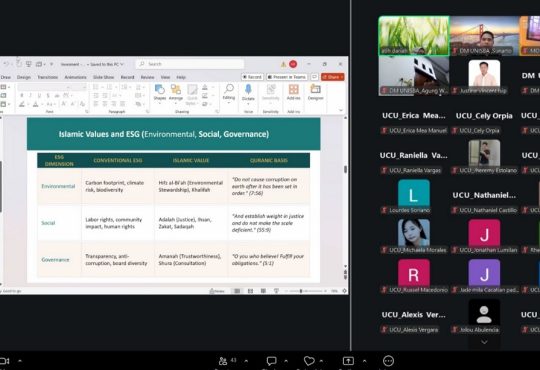
Task: Expand Zoom share screen options caret
Action: 364,361
